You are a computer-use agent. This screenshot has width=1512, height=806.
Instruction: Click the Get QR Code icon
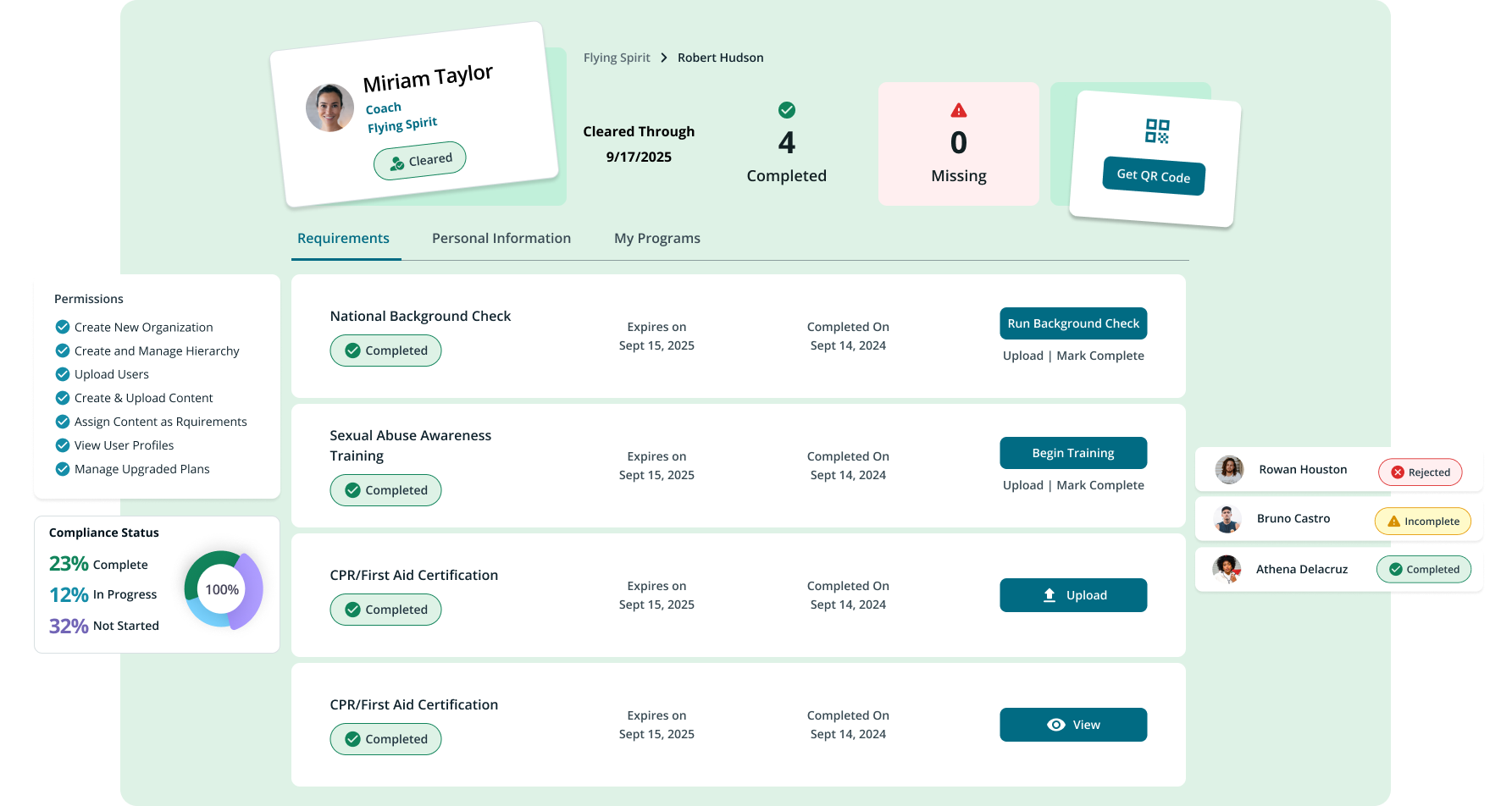[1156, 132]
